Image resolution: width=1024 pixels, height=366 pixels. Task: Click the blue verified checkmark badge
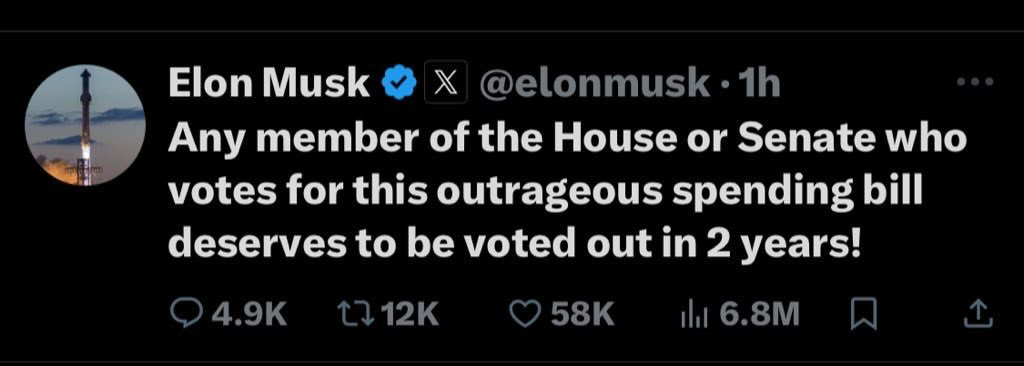[398, 84]
